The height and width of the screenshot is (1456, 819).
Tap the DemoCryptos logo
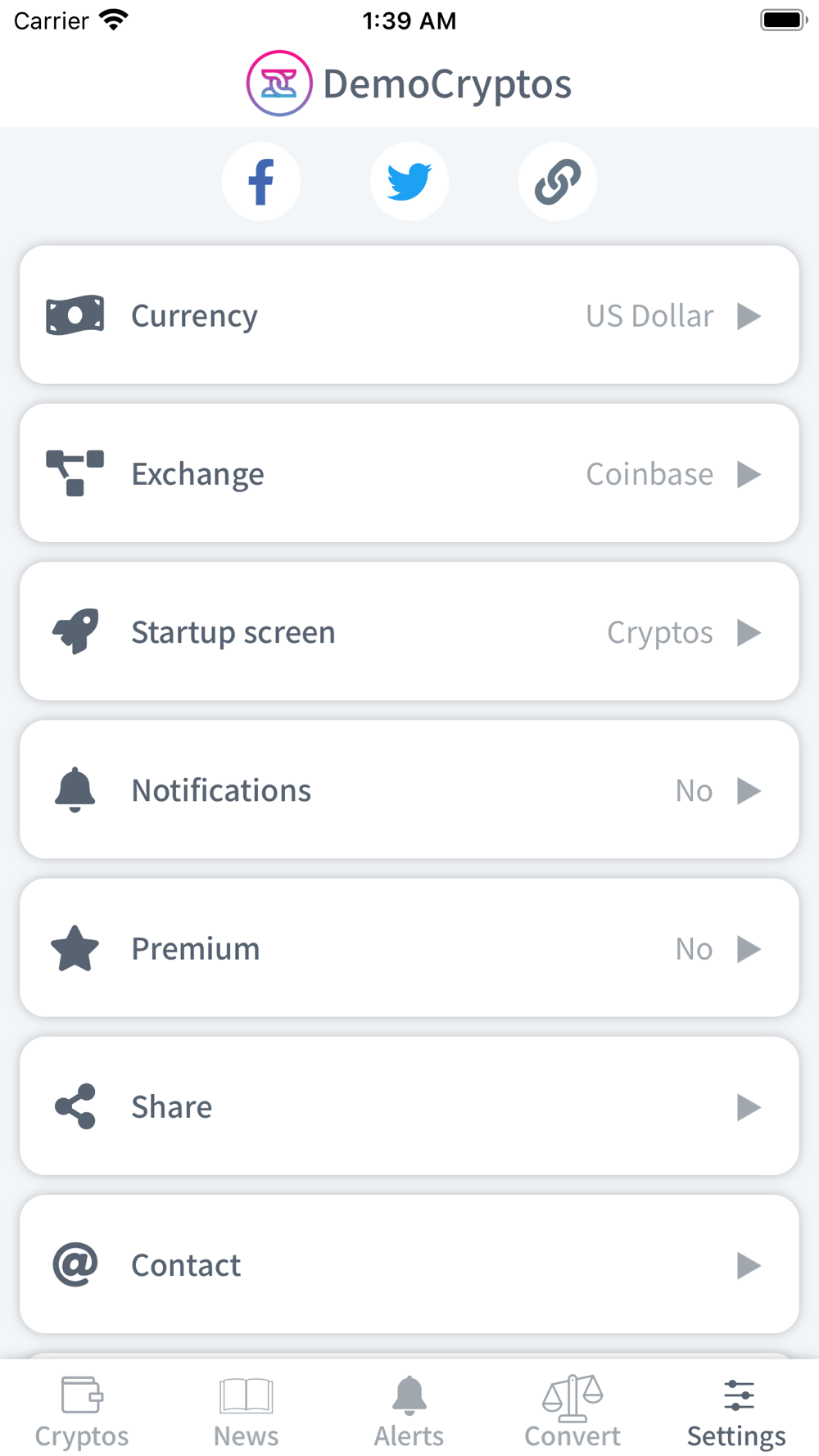(279, 84)
